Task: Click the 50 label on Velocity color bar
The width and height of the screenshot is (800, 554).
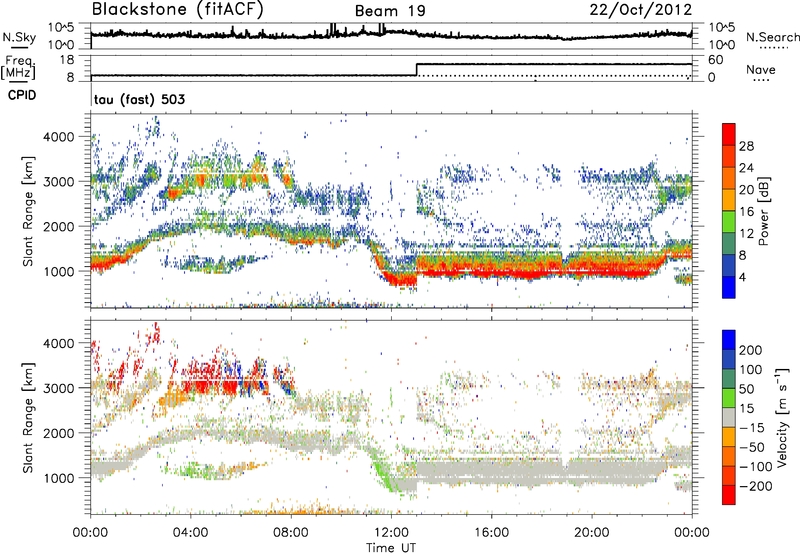Action: click(747, 389)
